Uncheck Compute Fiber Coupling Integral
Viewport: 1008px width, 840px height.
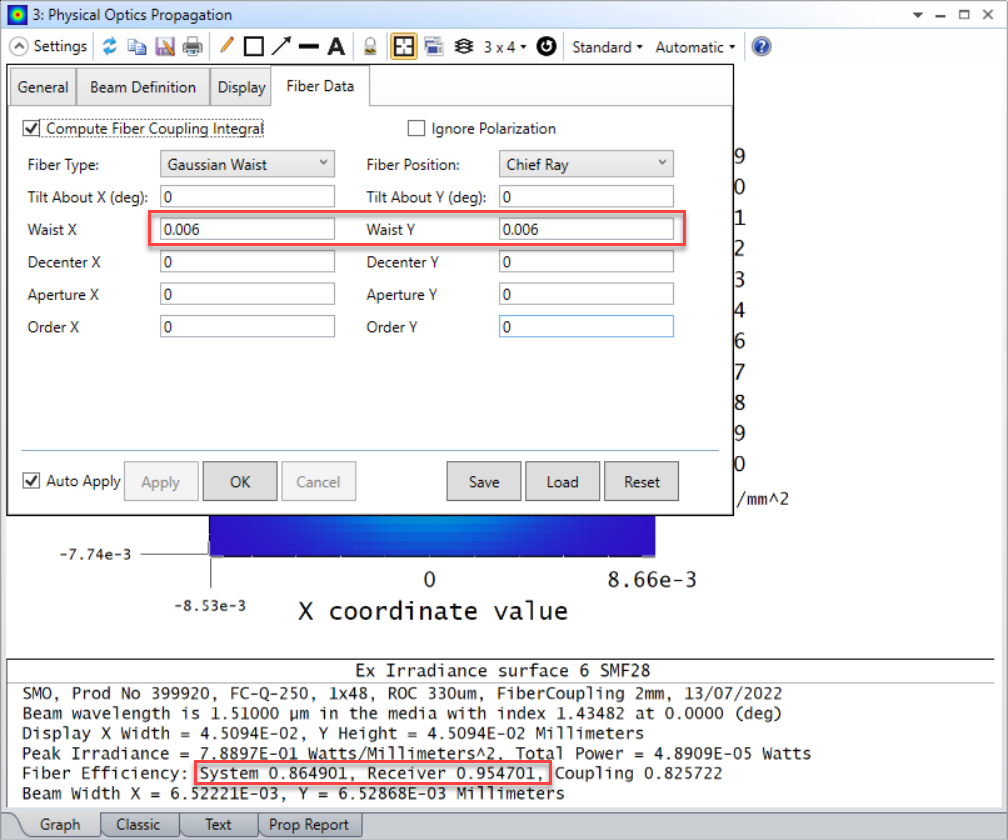point(30,128)
